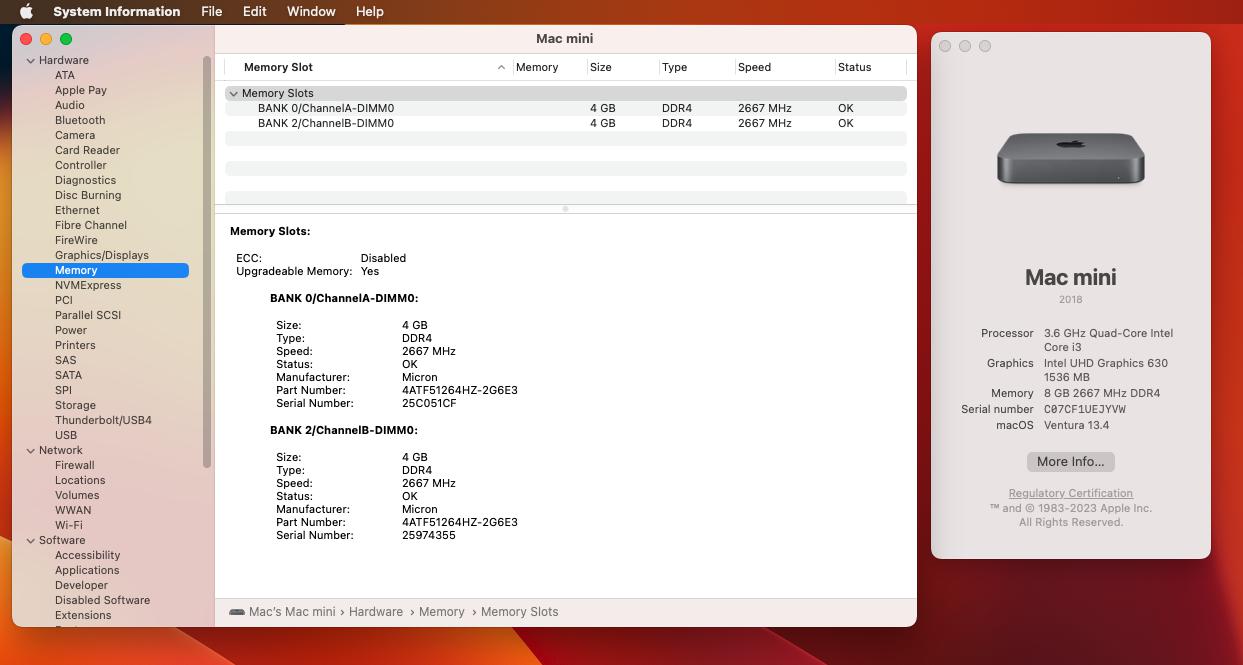Select Controller in the sidebar
The width and height of the screenshot is (1243, 665).
pyautogui.click(x=81, y=165)
